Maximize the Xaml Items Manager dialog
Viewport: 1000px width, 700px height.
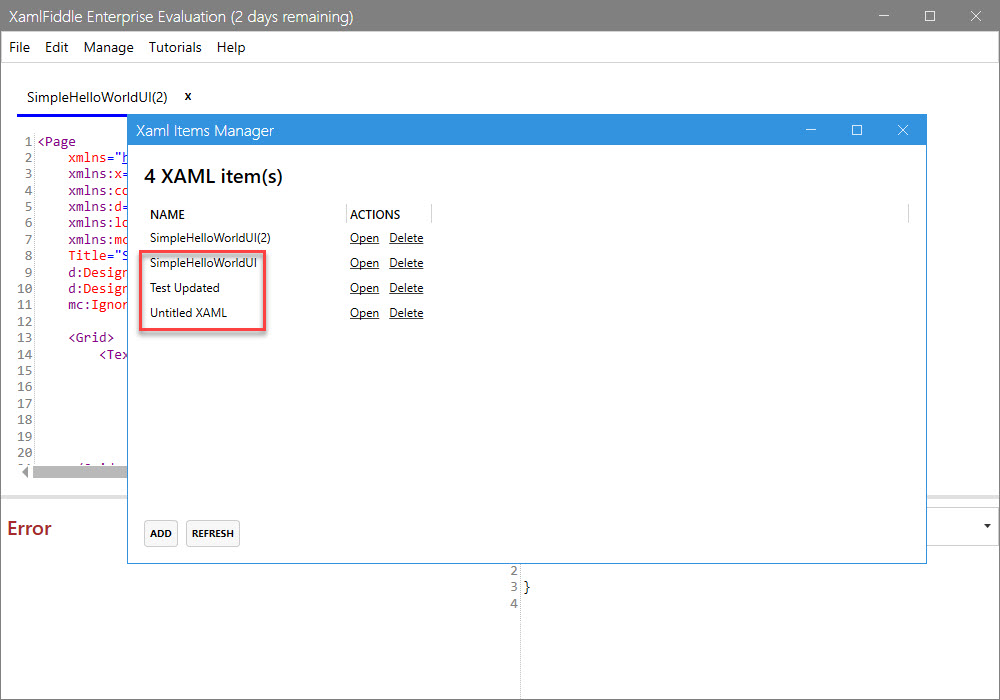tap(857, 130)
